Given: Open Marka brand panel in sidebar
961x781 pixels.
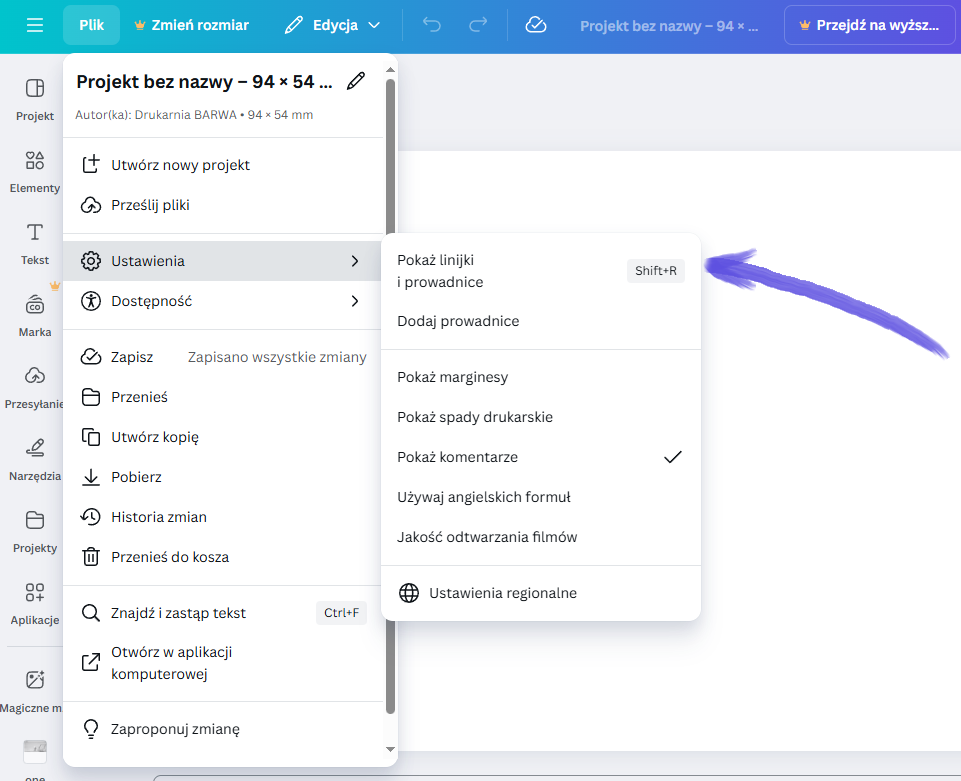Looking at the screenshot, I should coord(35,314).
